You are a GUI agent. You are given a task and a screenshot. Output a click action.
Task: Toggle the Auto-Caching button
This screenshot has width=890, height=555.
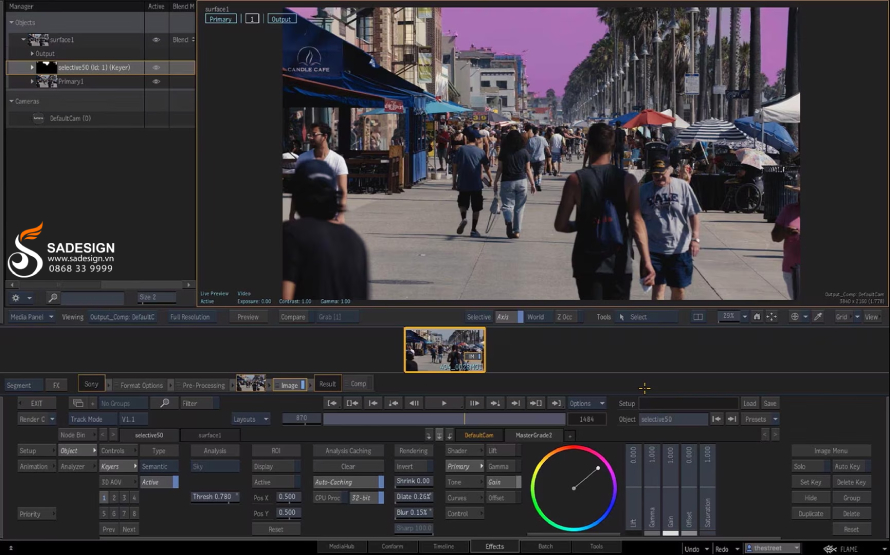tap(349, 482)
